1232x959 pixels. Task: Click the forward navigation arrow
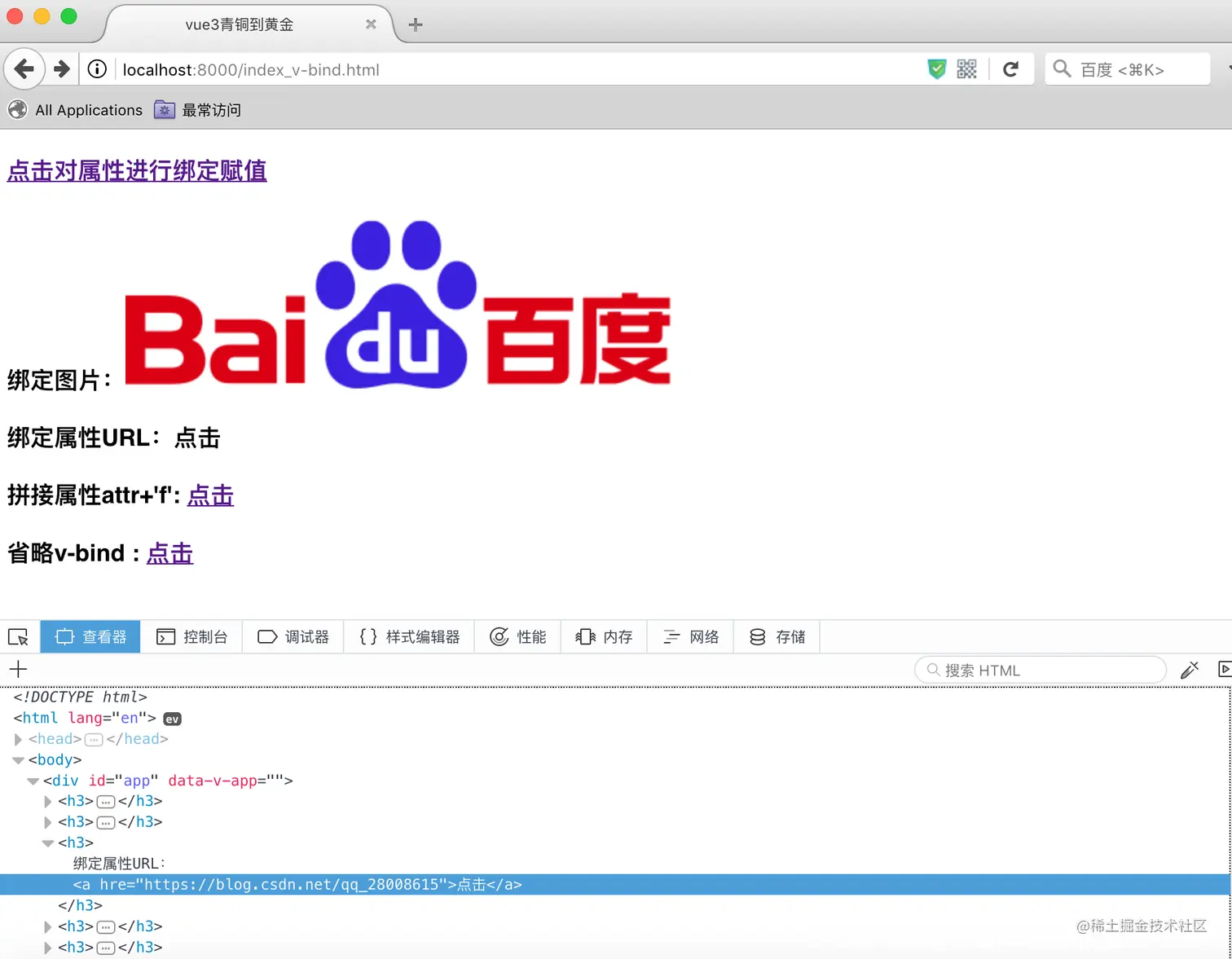click(60, 69)
